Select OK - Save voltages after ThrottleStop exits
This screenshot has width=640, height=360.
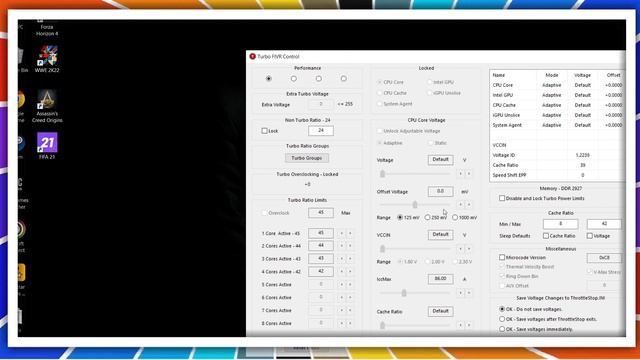pos(502,319)
